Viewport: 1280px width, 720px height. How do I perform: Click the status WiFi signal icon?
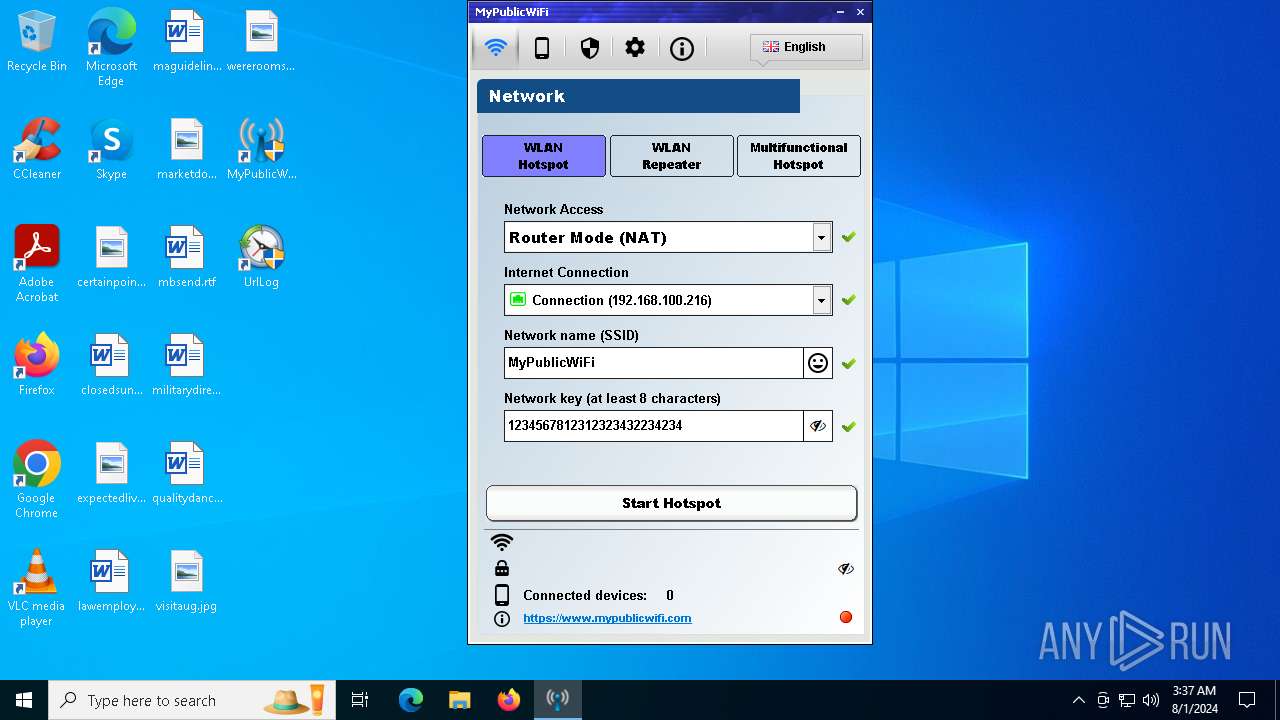502,542
